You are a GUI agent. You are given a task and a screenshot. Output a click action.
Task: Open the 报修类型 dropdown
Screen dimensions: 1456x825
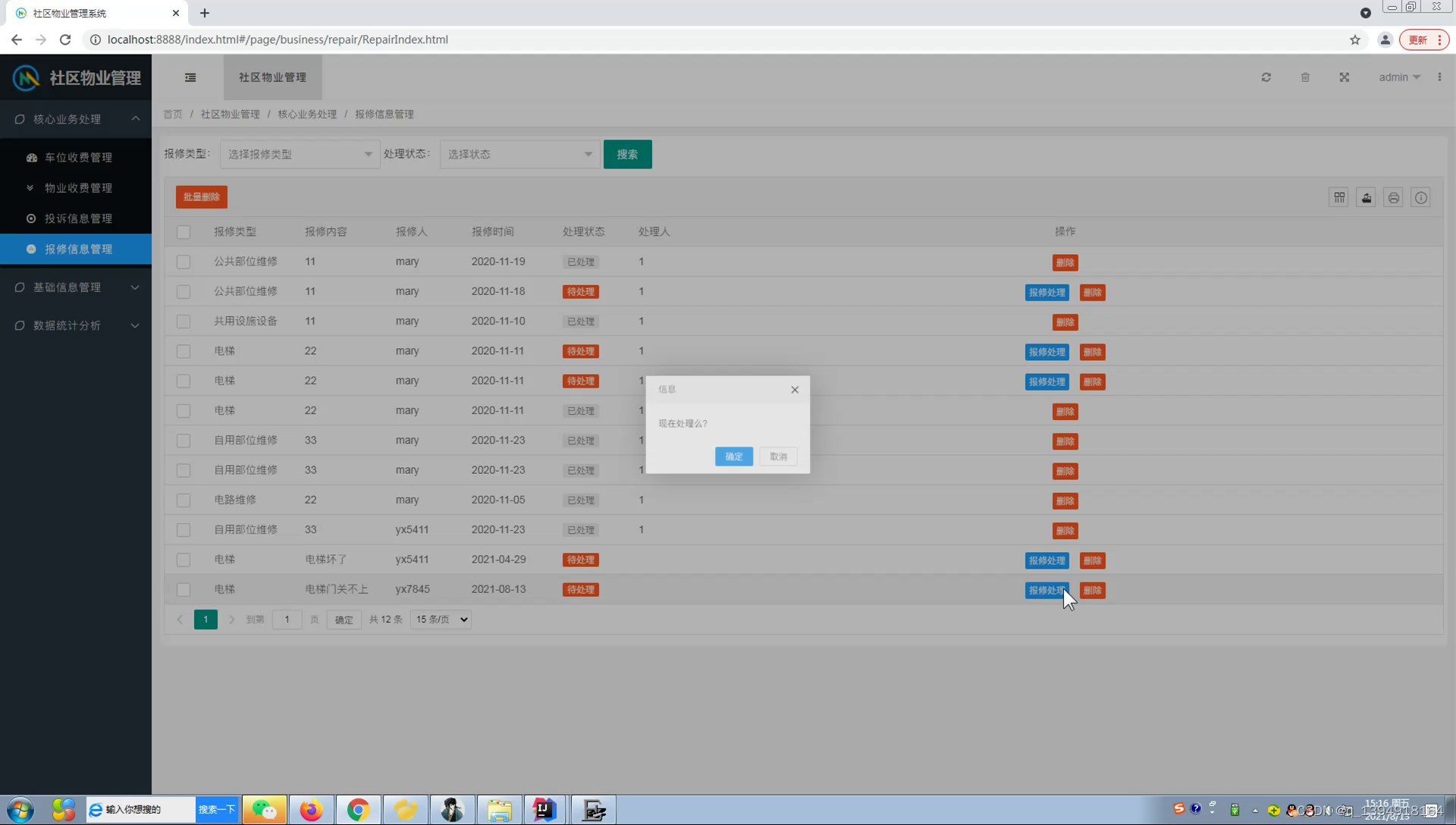(300, 154)
